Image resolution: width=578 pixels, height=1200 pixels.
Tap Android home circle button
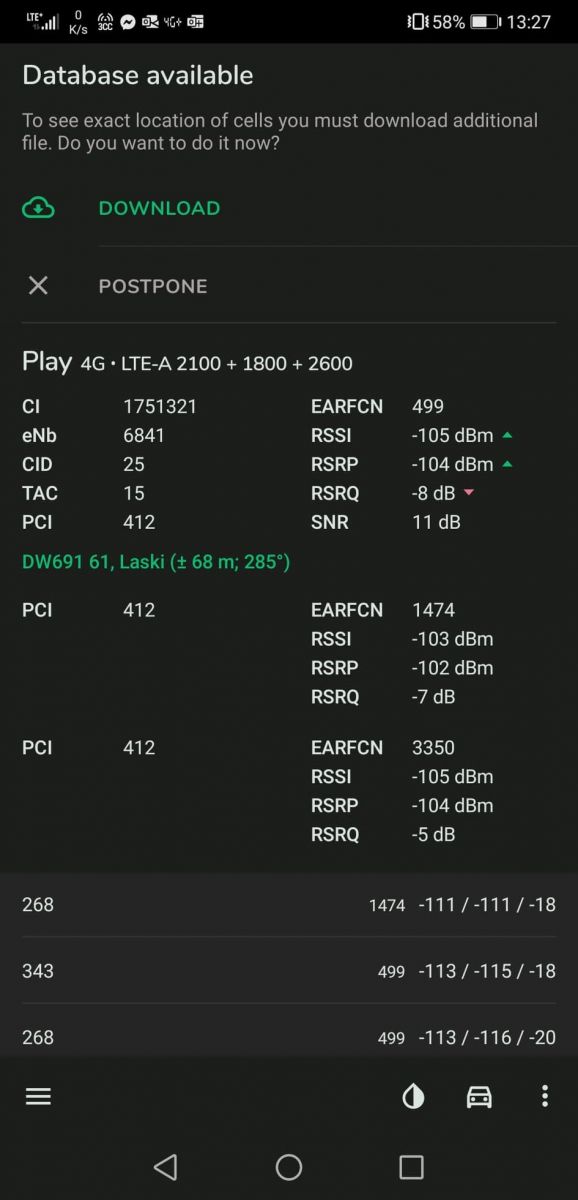[289, 1166]
